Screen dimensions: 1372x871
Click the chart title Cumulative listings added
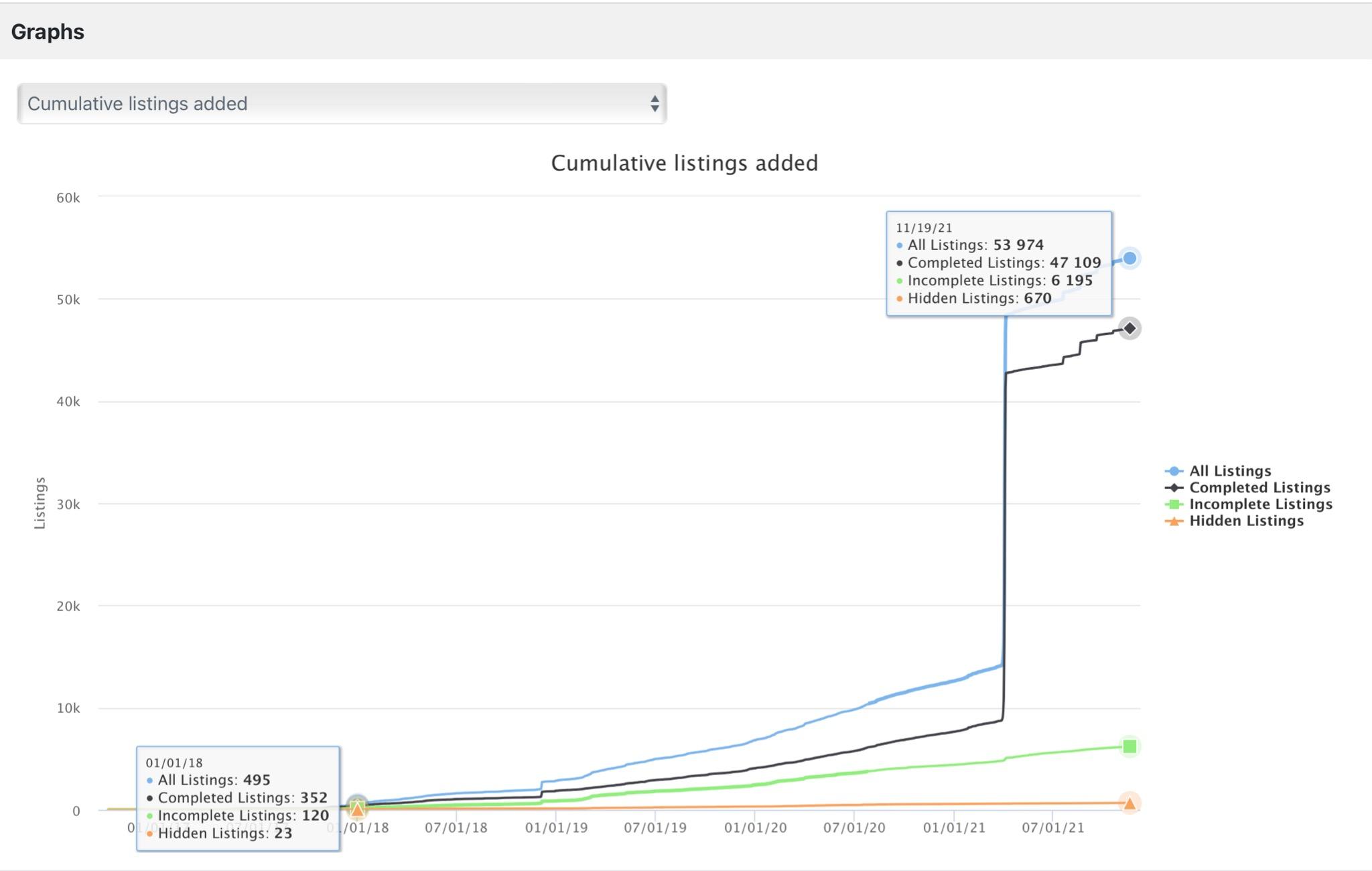tap(684, 163)
